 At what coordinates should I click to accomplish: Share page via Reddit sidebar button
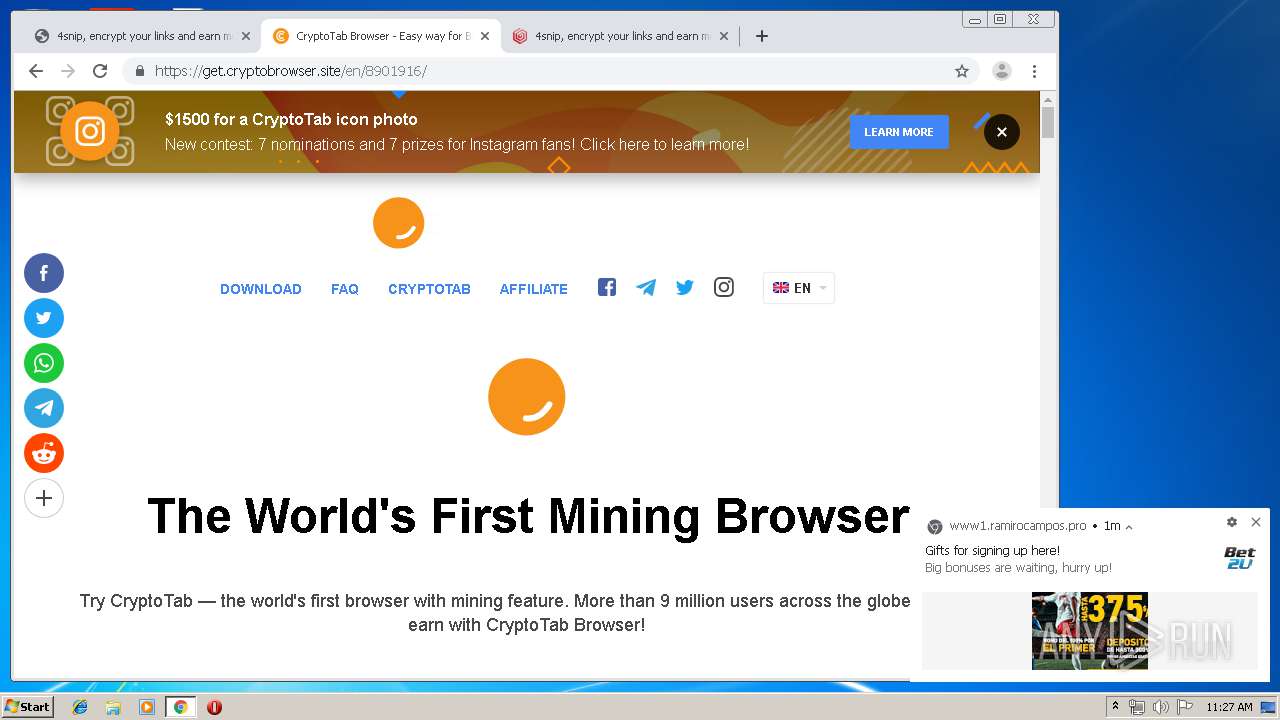click(x=44, y=453)
